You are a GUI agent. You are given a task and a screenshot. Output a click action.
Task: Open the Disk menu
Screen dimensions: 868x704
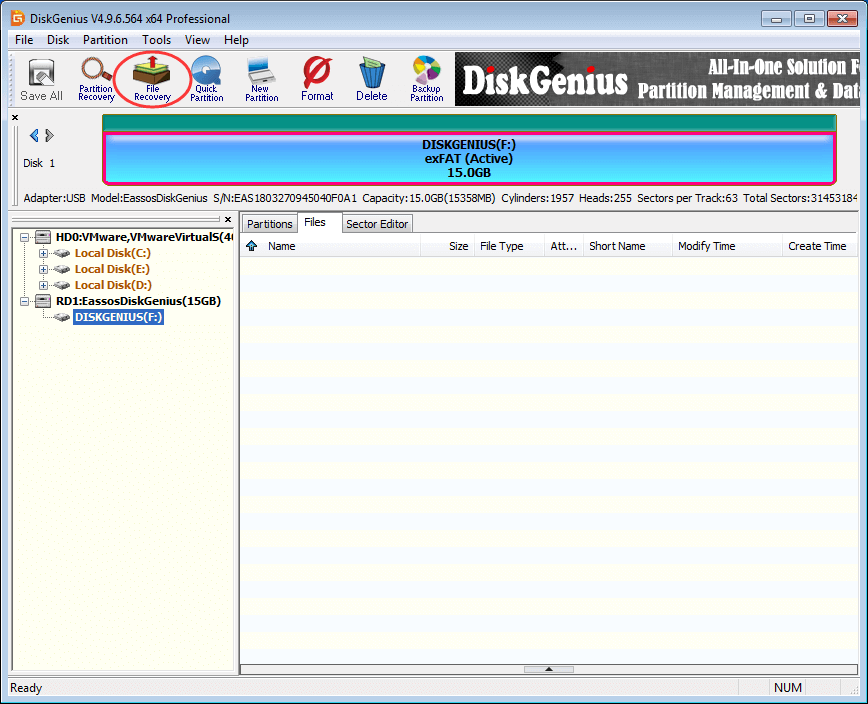click(58, 40)
